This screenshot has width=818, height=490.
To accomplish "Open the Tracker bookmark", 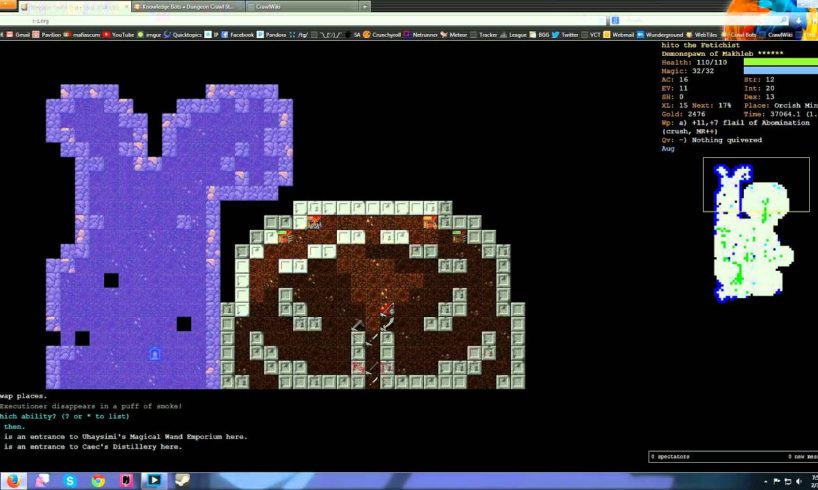I will pos(484,34).
